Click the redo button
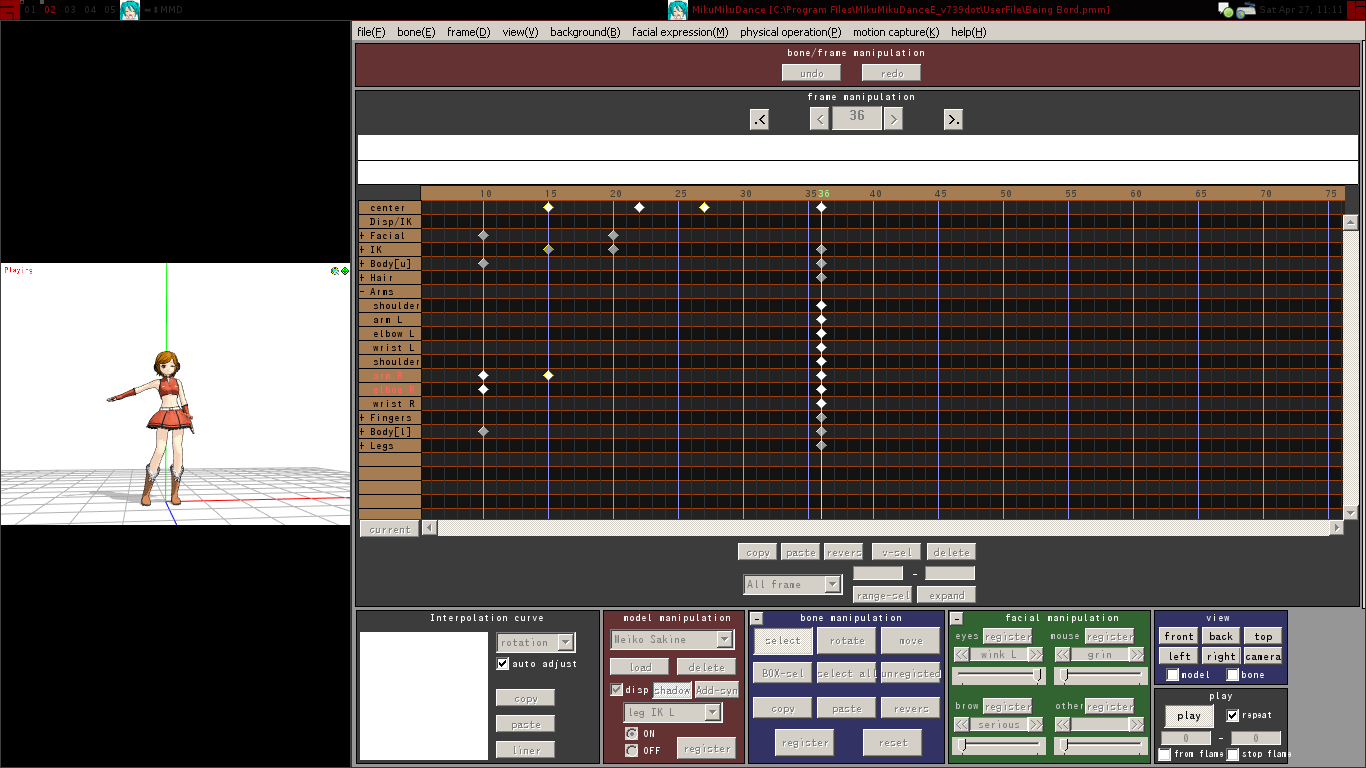Image resolution: width=1366 pixels, height=768 pixels. [891, 73]
